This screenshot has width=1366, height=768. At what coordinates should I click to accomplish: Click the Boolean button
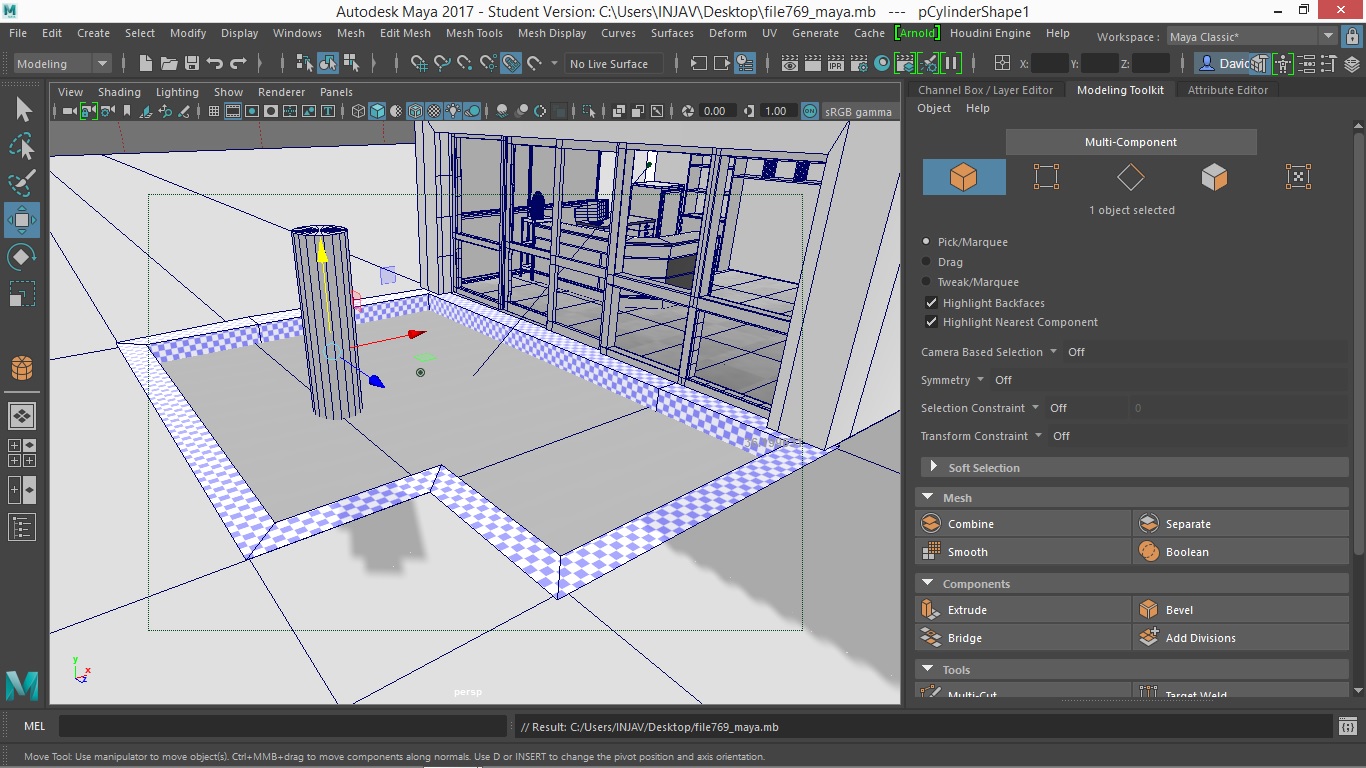pyautogui.click(x=1241, y=552)
